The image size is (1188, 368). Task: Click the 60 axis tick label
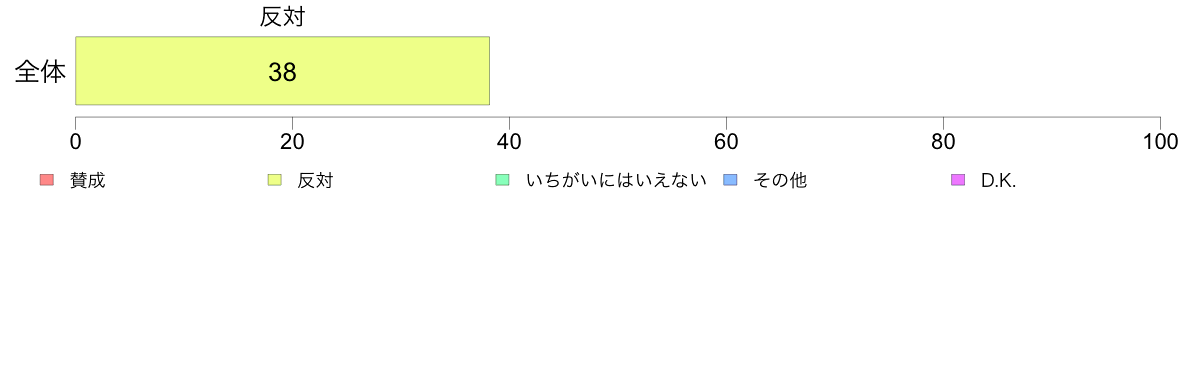click(x=727, y=142)
